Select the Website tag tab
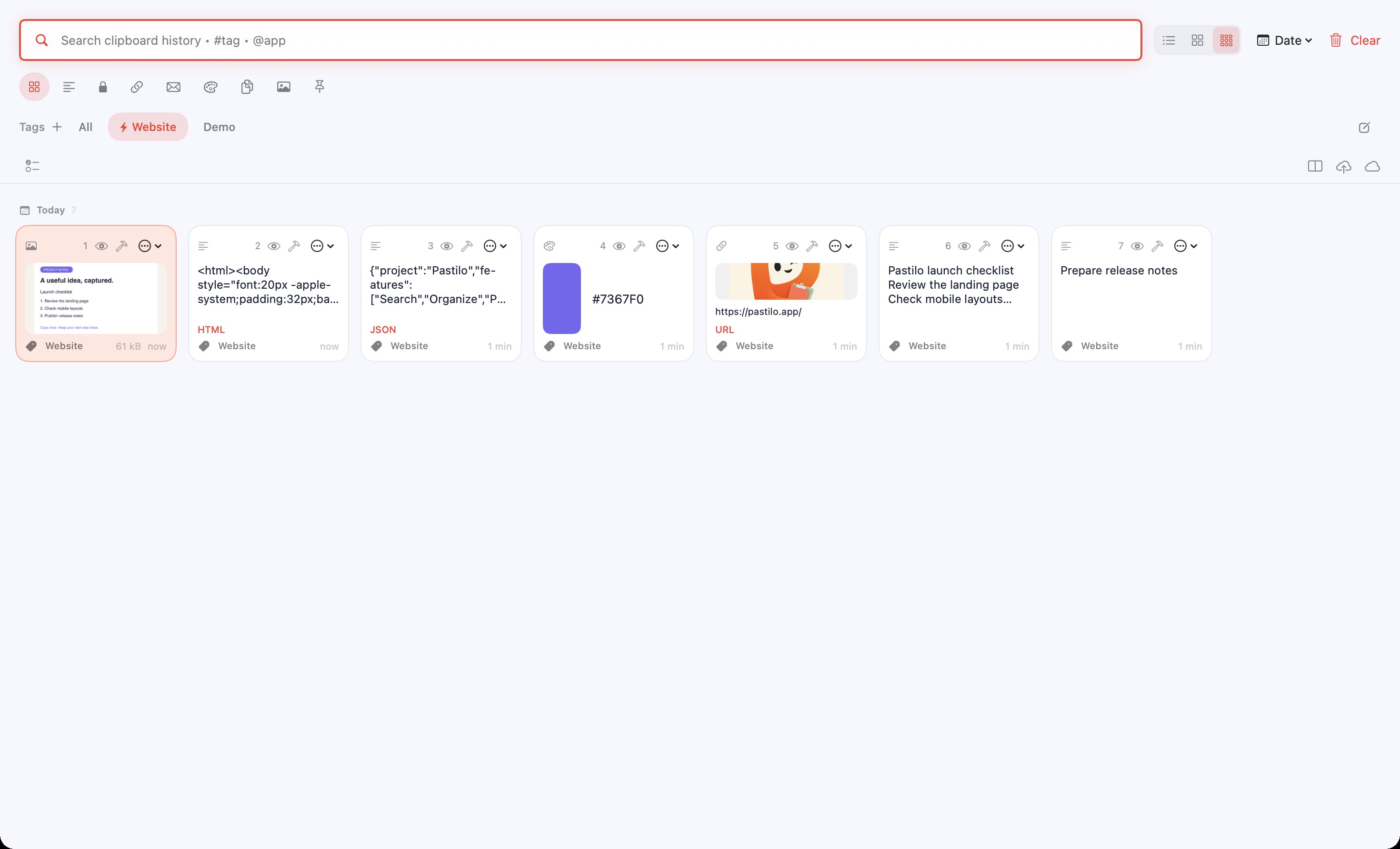This screenshot has width=1400, height=849. pos(148,127)
